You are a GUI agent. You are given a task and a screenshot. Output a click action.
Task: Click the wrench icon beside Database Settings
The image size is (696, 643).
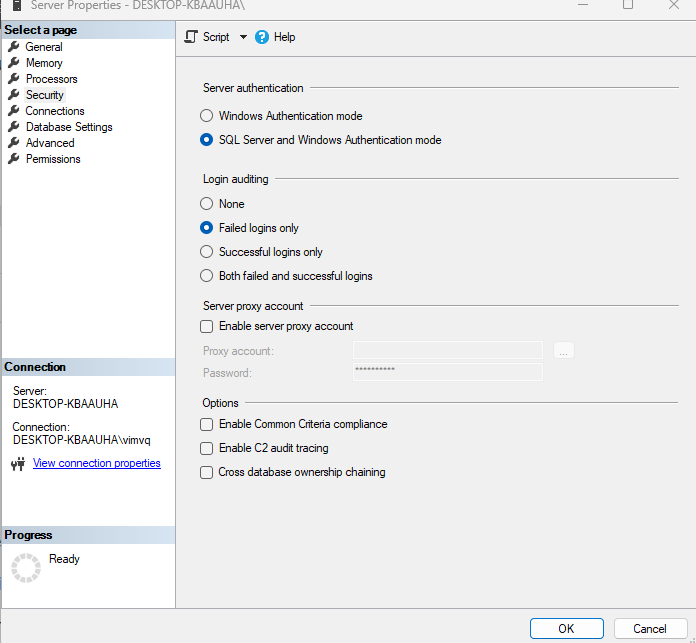pos(14,127)
